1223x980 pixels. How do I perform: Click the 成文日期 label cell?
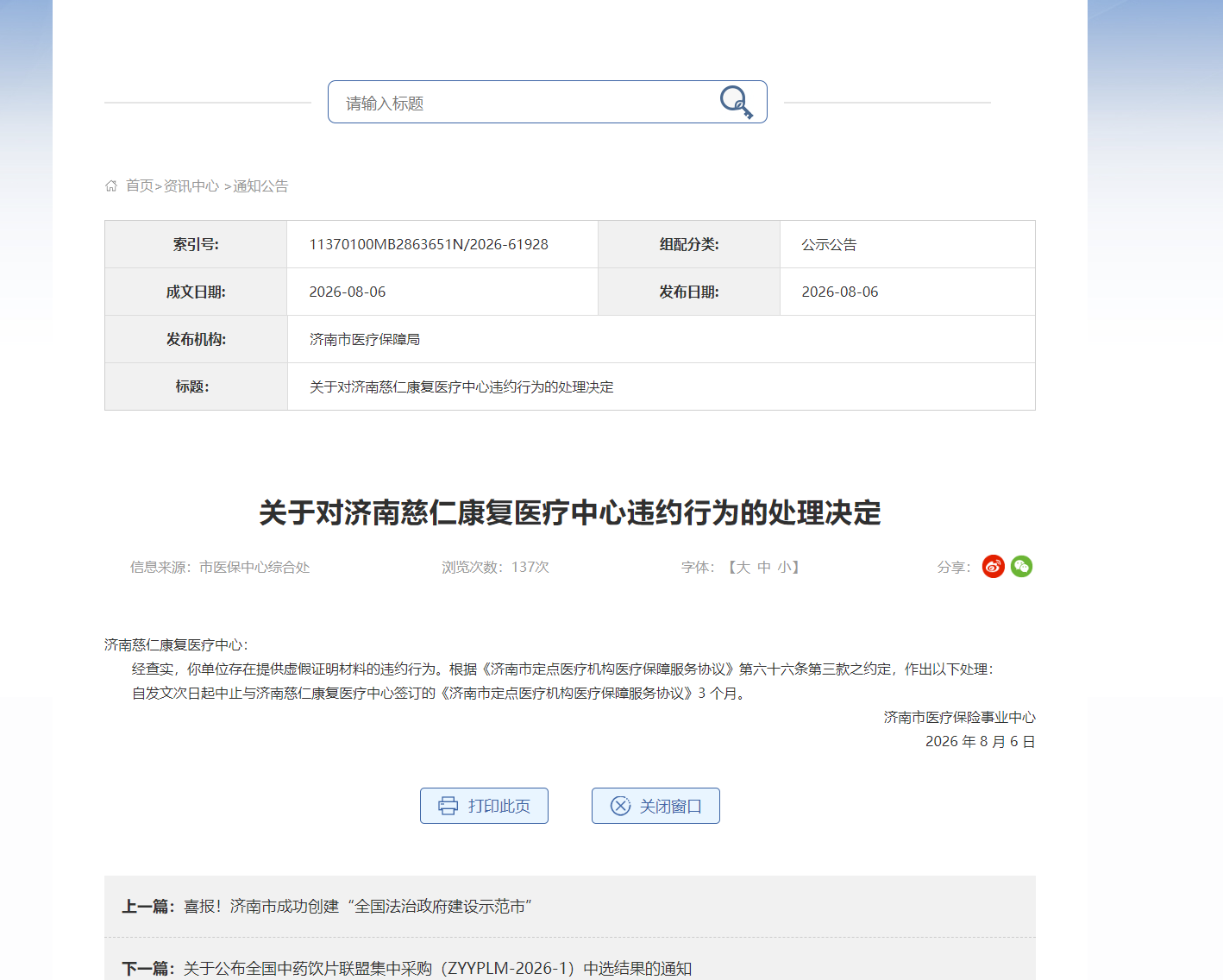(x=196, y=292)
